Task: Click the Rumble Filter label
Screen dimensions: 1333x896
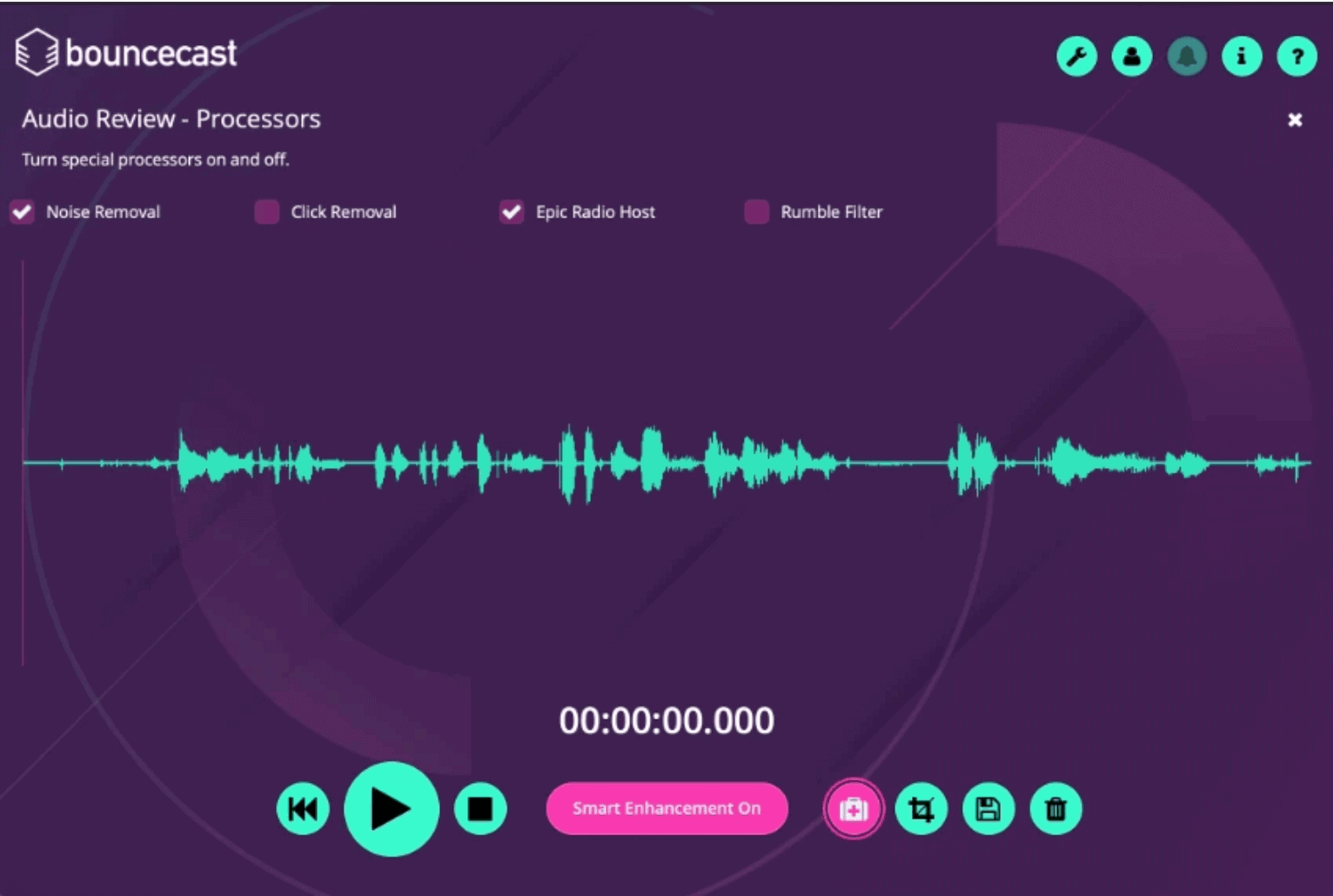Action: [832, 211]
